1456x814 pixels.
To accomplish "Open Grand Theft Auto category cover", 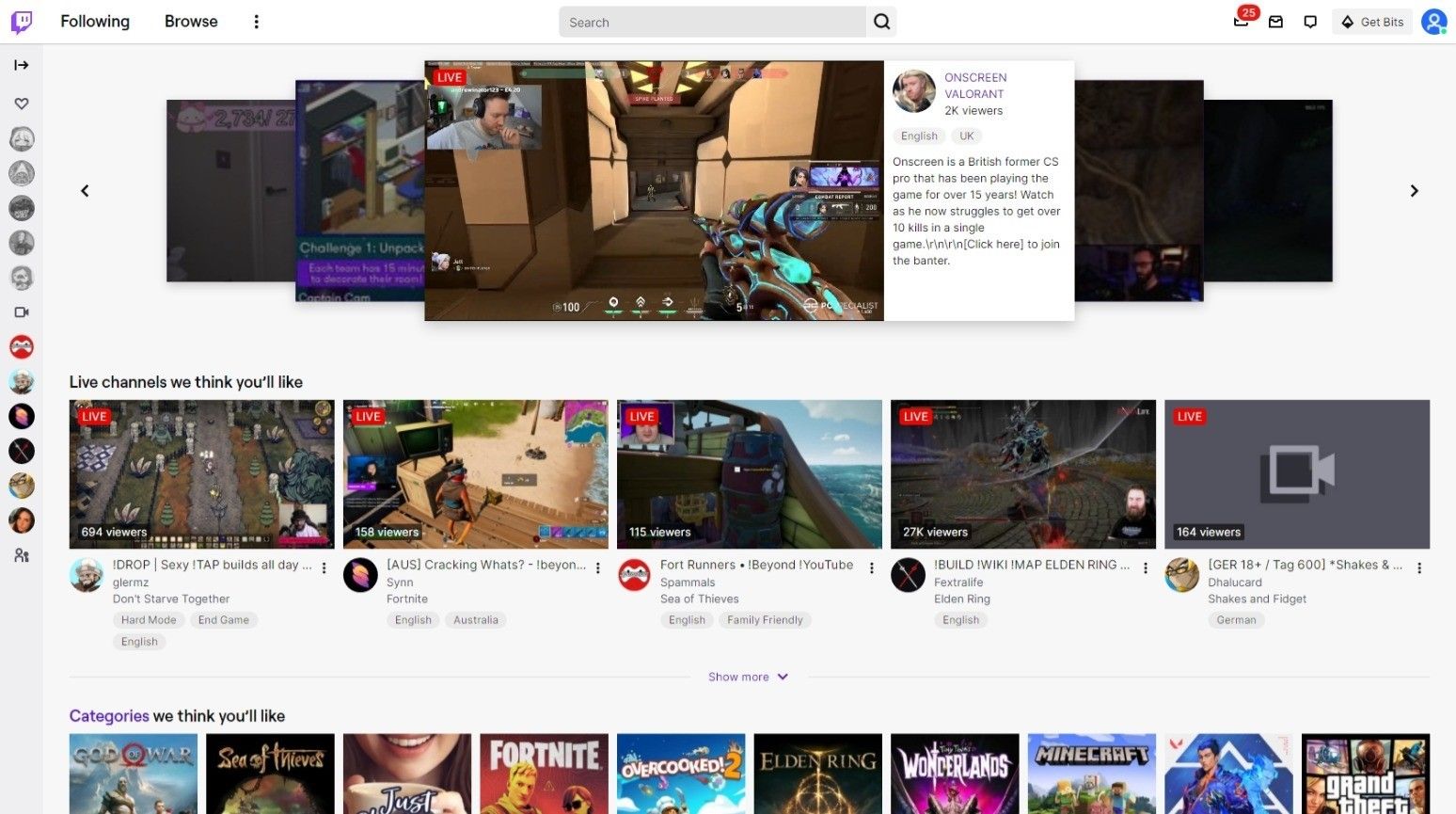I will point(1366,774).
